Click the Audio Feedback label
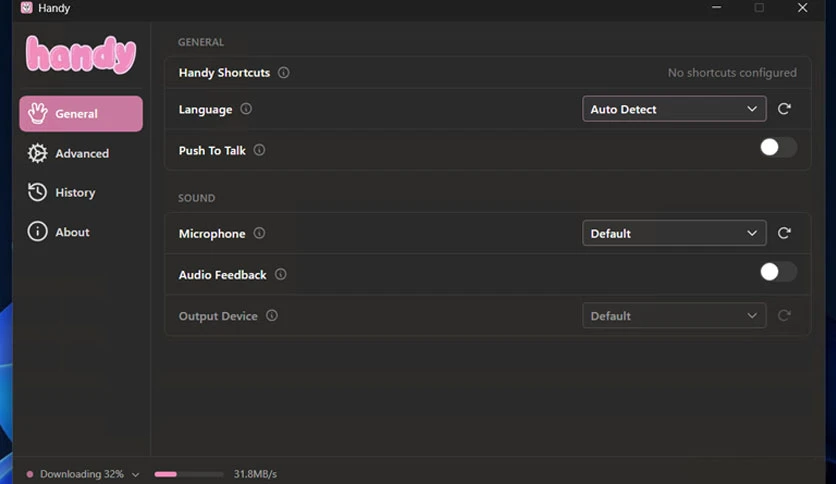 (222, 275)
